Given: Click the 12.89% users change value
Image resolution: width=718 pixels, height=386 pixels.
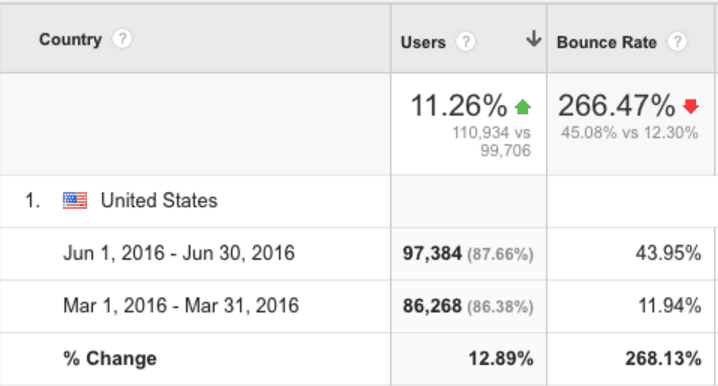Looking at the screenshot, I should pos(501,359).
